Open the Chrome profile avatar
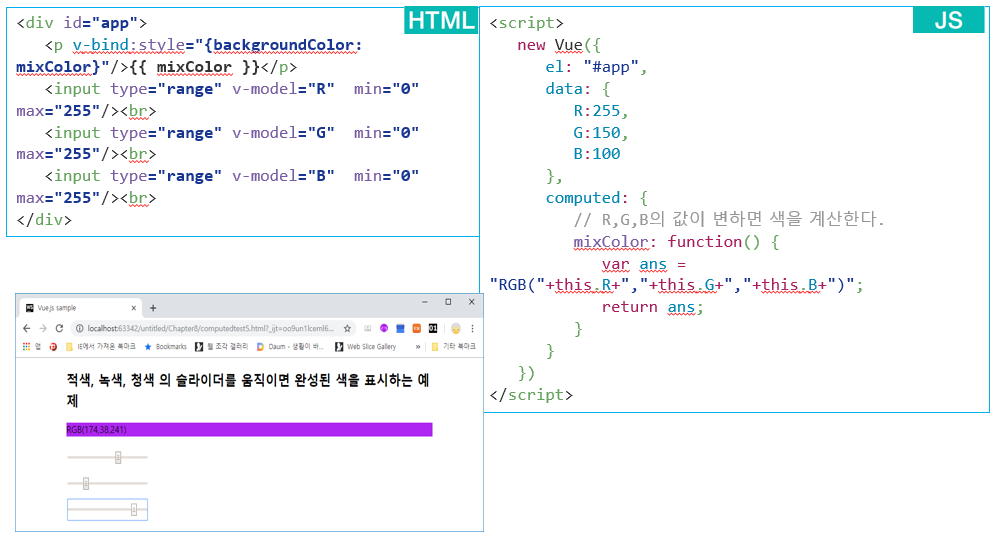The width and height of the screenshot is (994, 538). (456, 328)
